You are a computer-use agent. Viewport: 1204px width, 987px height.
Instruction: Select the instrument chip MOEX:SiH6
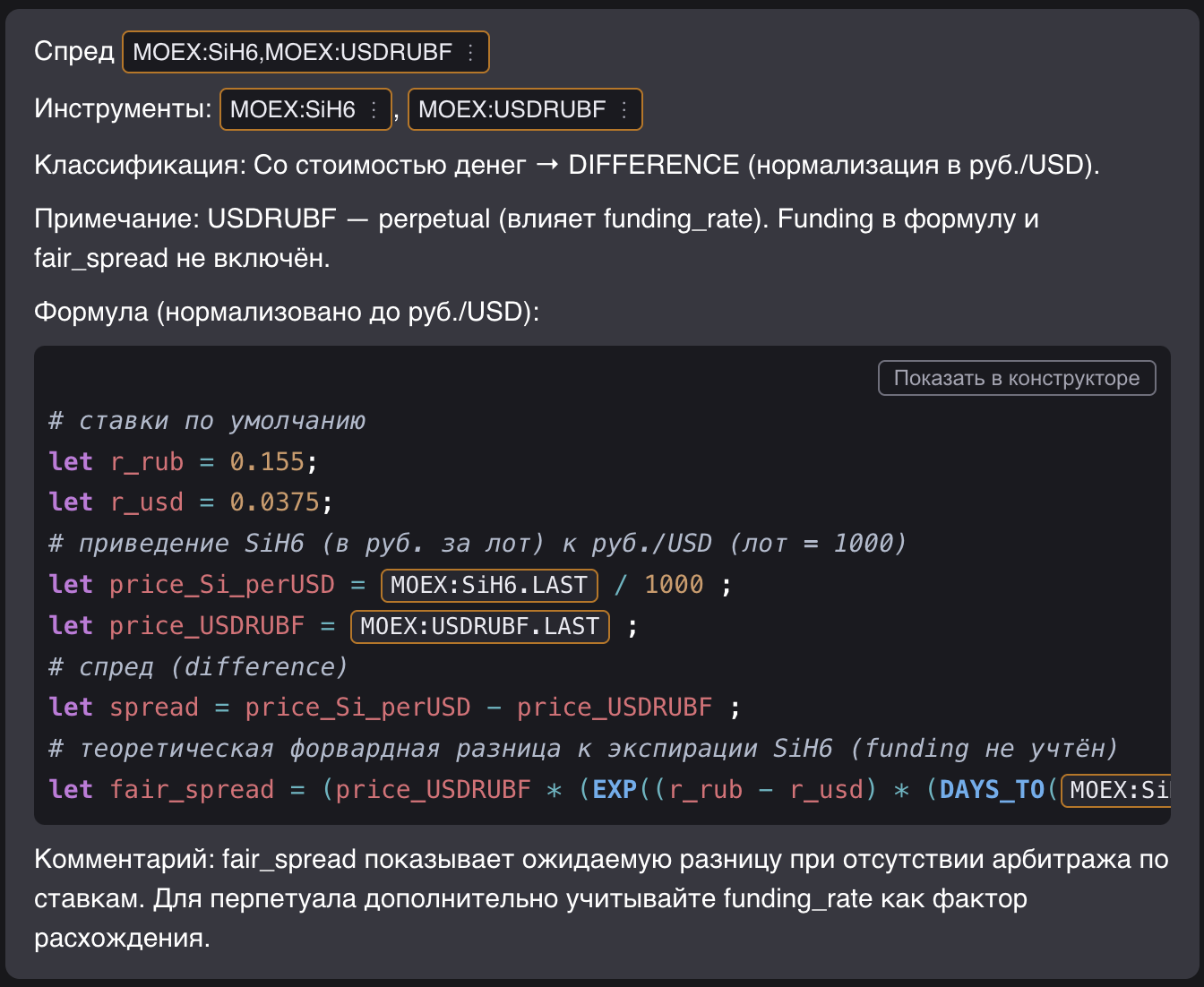pyautogui.click(x=305, y=109)
